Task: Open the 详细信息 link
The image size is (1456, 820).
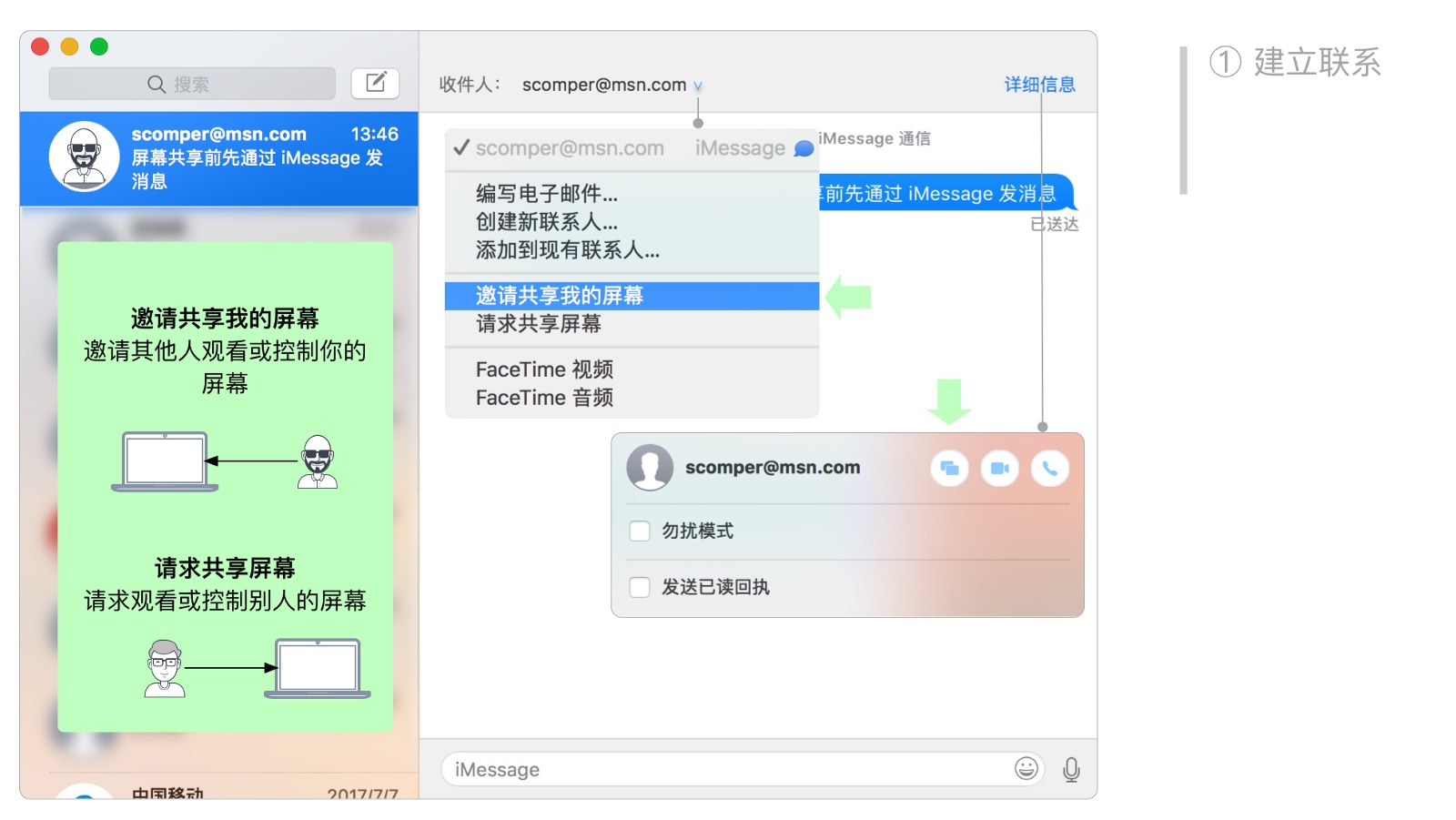Action: (x=1039, y=85)
